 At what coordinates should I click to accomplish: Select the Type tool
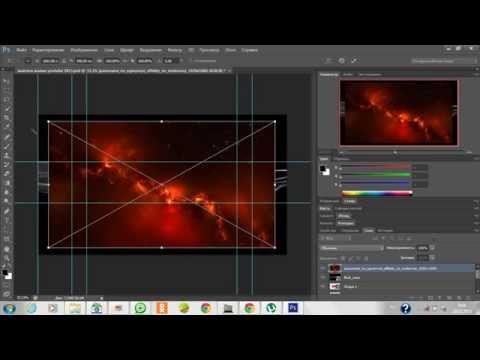6,220
